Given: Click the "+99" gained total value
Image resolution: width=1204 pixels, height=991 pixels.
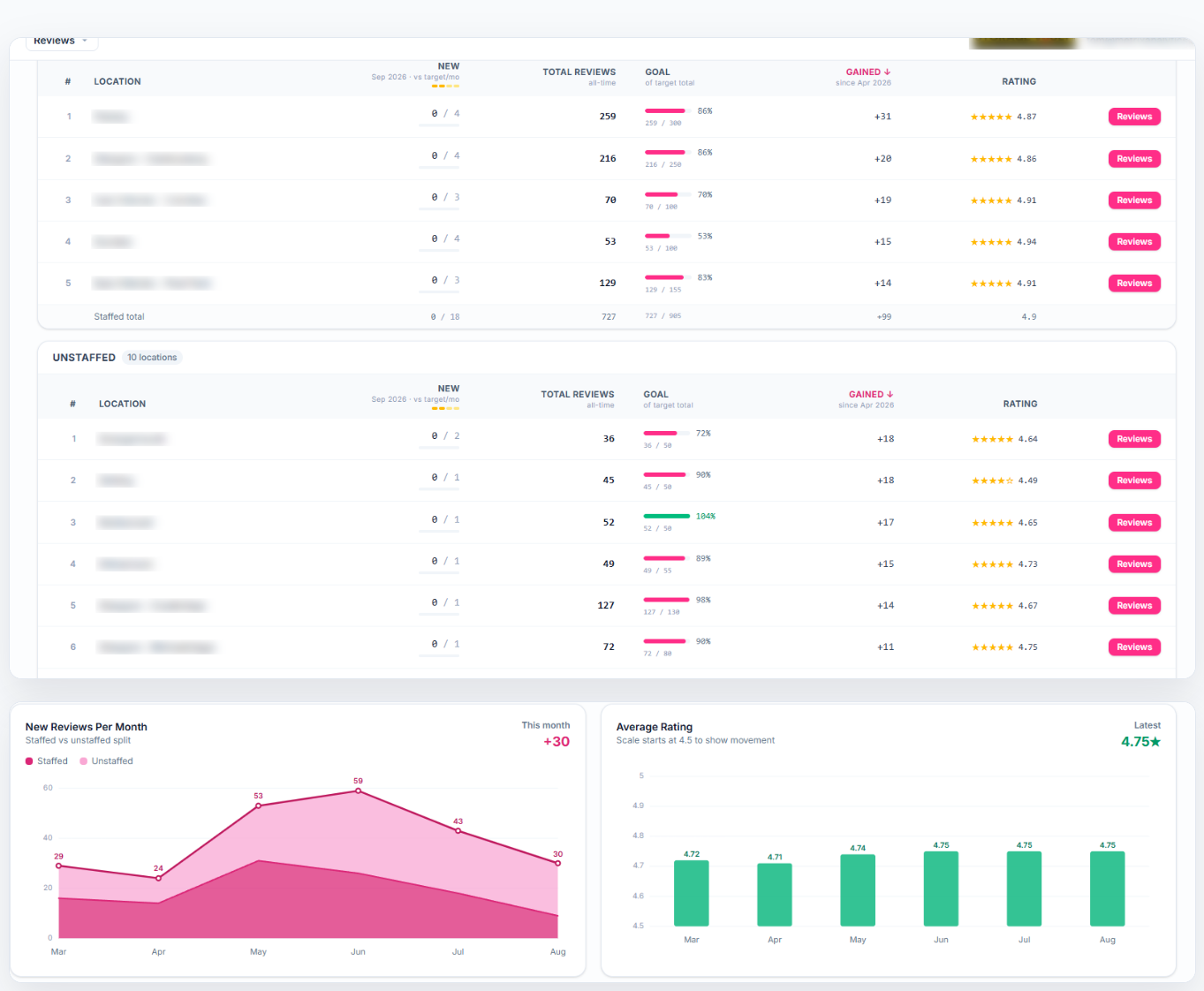Looking at the screenshot, I should pos(884,316).
